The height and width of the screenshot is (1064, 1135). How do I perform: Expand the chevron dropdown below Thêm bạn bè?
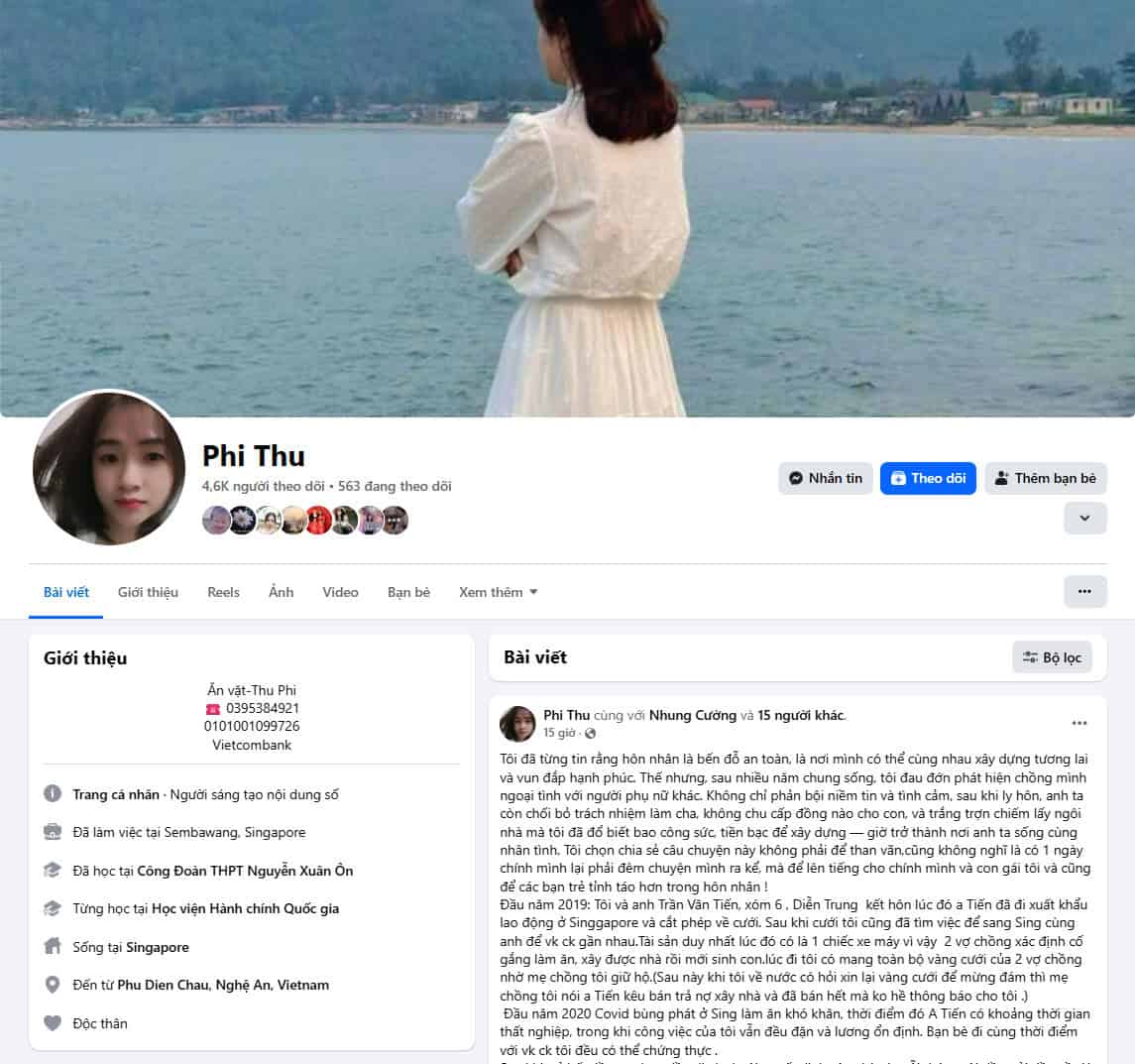[1084, 518]
